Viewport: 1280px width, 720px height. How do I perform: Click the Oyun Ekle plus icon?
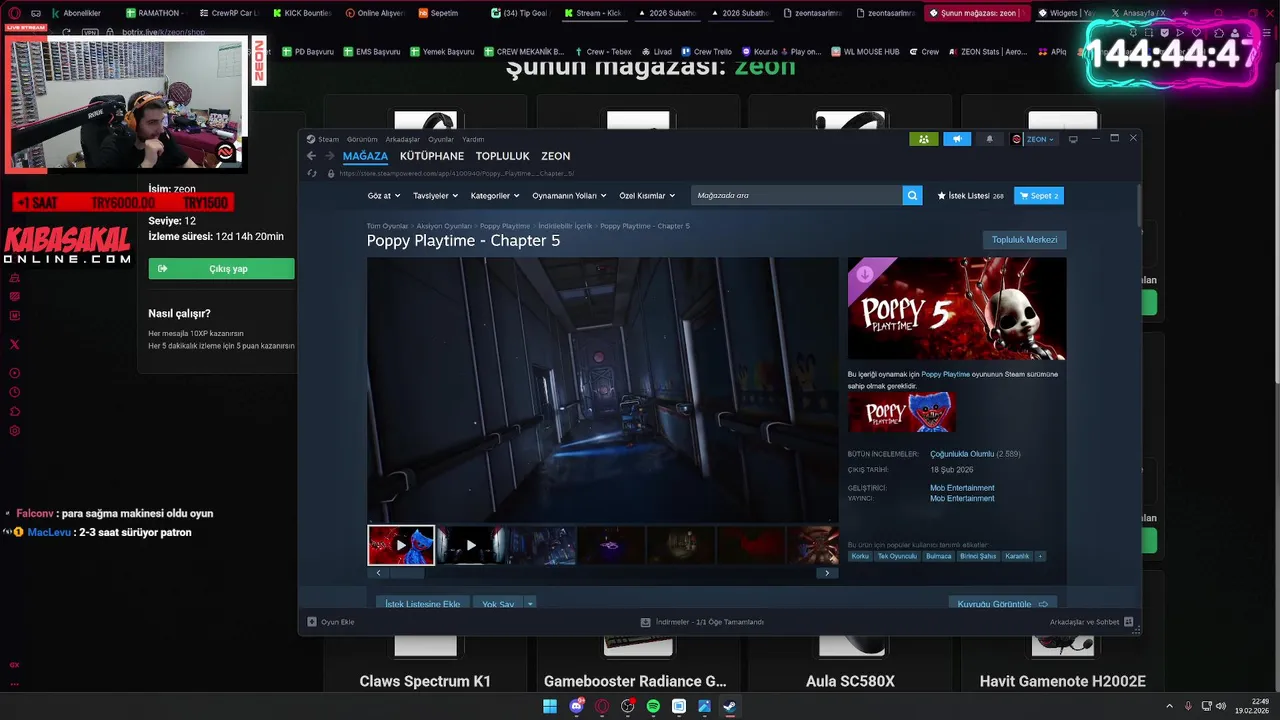point(312,622)
